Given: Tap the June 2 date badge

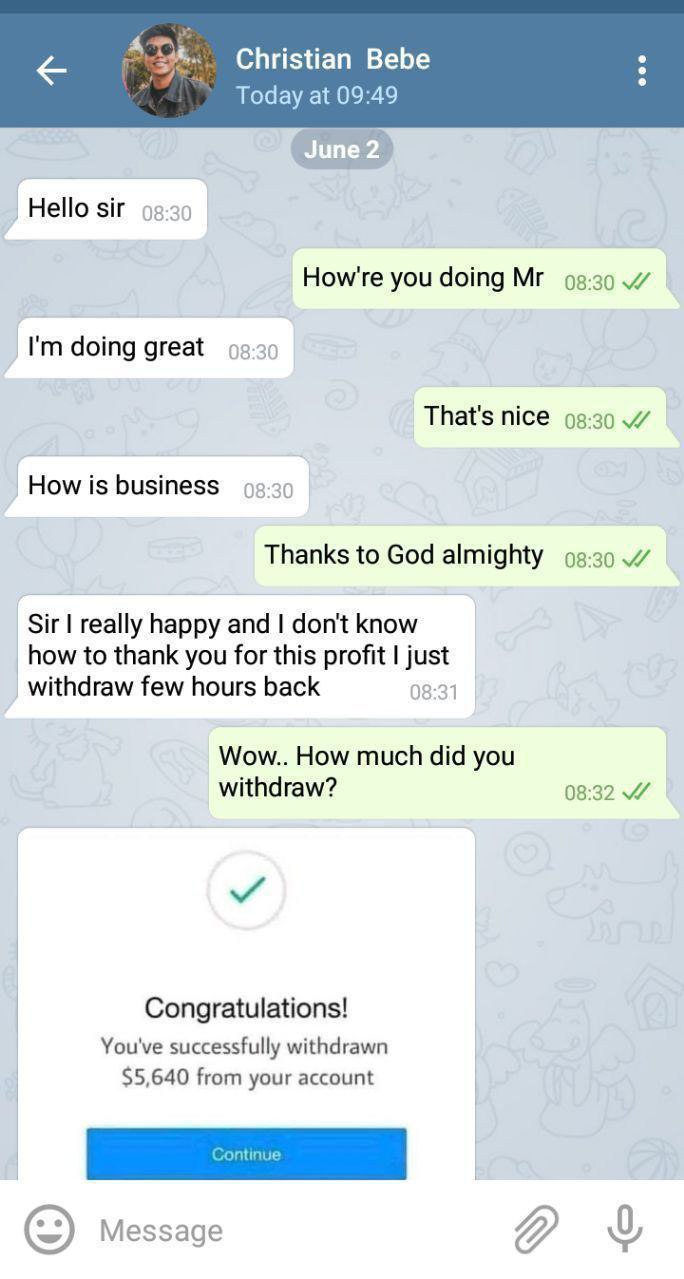Looking at the screenshot, I should pyautogui.click(x=342, y=150).
